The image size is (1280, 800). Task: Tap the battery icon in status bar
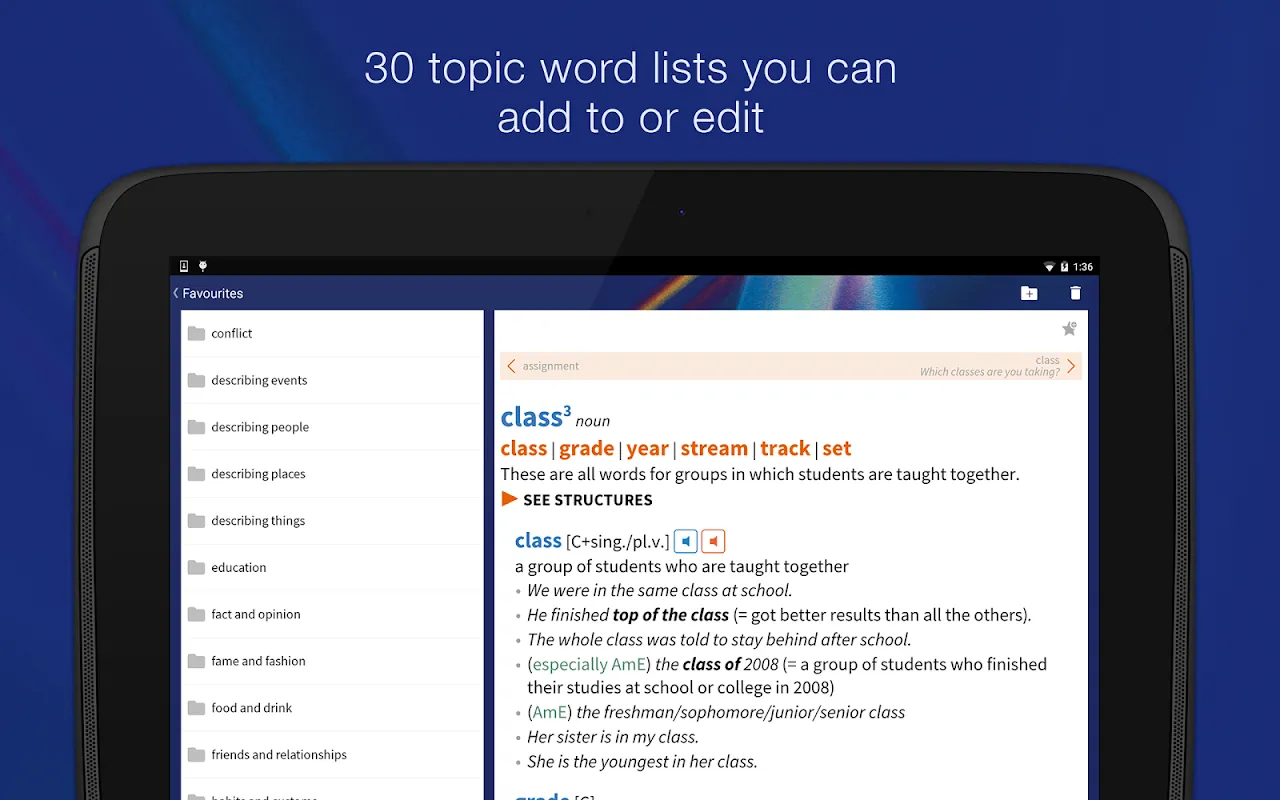tap(1065, 267)
